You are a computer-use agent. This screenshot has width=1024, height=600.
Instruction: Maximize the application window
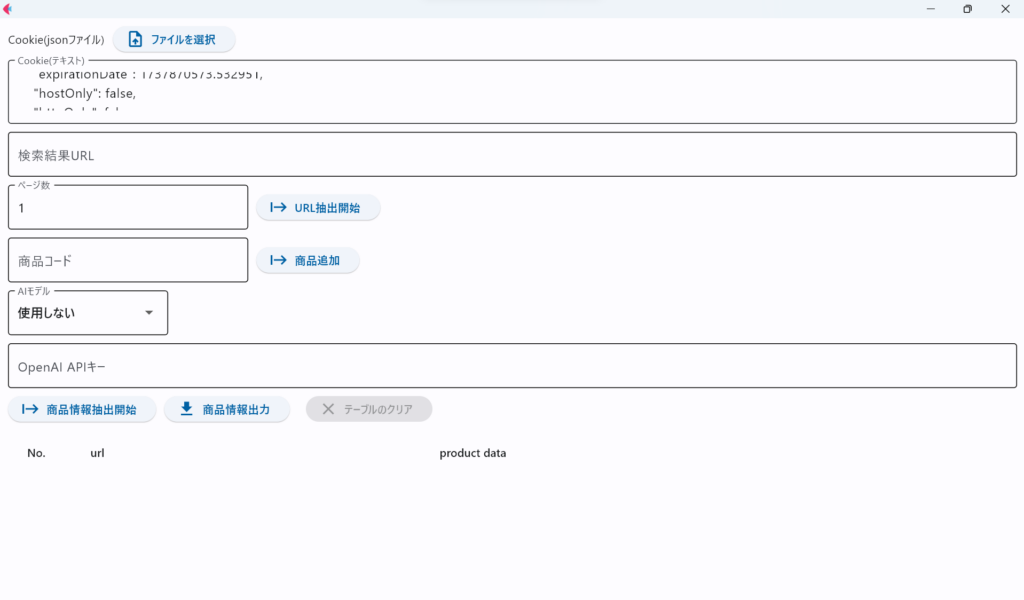click(x=967, y=9)
